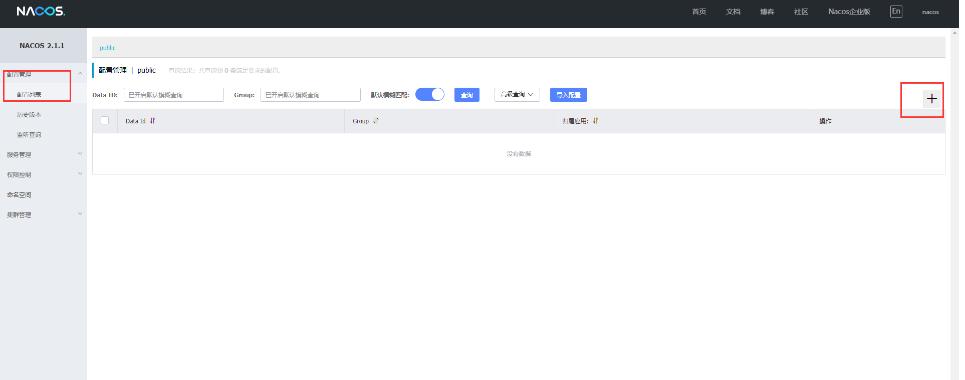
Task: Click the plus icon to create configuration
Action: pyautogui.click(x=932, y=99)
